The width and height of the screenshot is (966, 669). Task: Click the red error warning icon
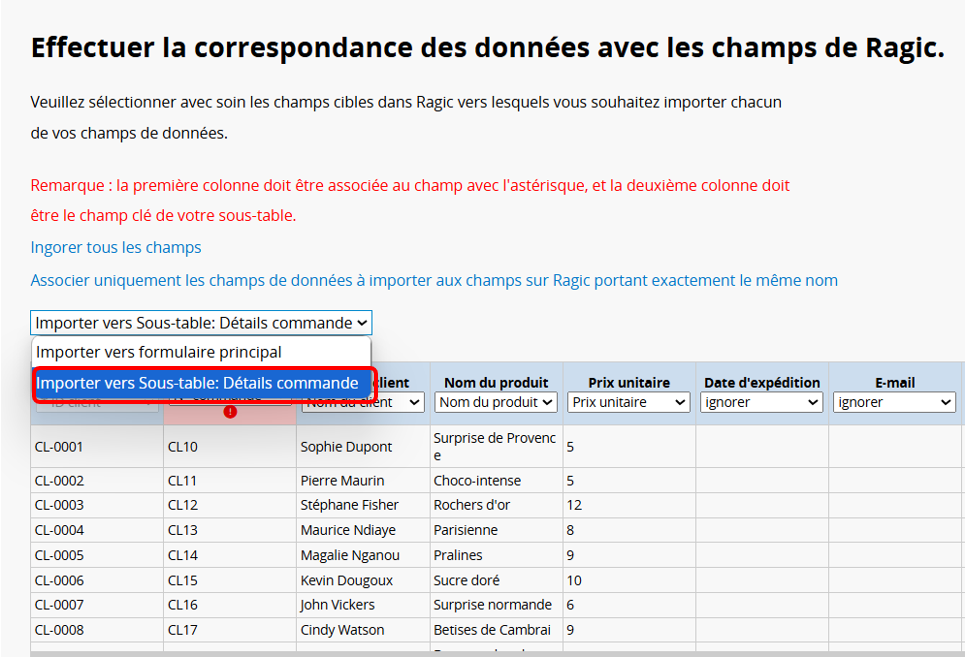(x=230, y=412)
